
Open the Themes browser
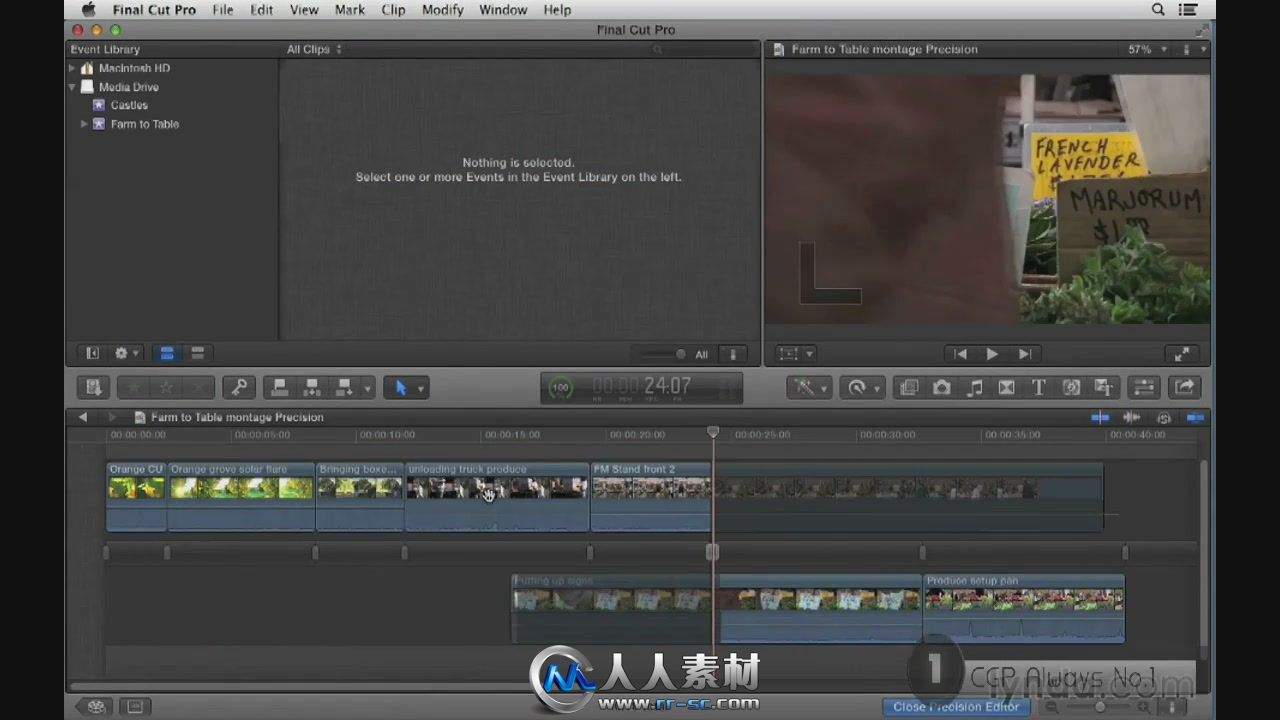coord(1103,387)
